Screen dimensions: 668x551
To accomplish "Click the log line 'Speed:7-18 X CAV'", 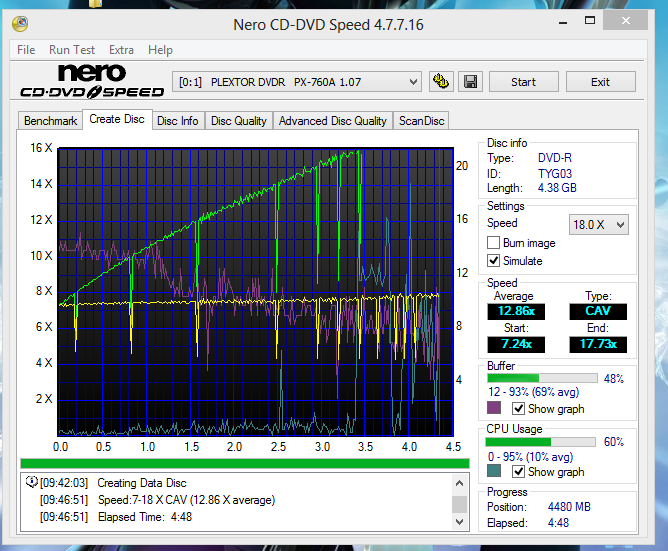I will (186, 499).
